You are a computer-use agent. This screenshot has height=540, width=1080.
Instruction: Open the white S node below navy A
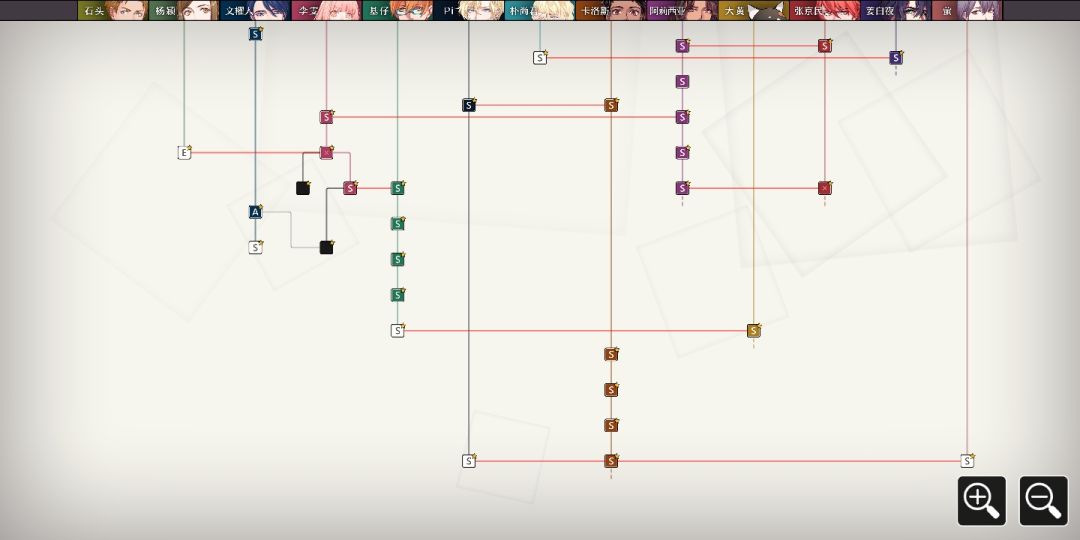pos(256,247)
